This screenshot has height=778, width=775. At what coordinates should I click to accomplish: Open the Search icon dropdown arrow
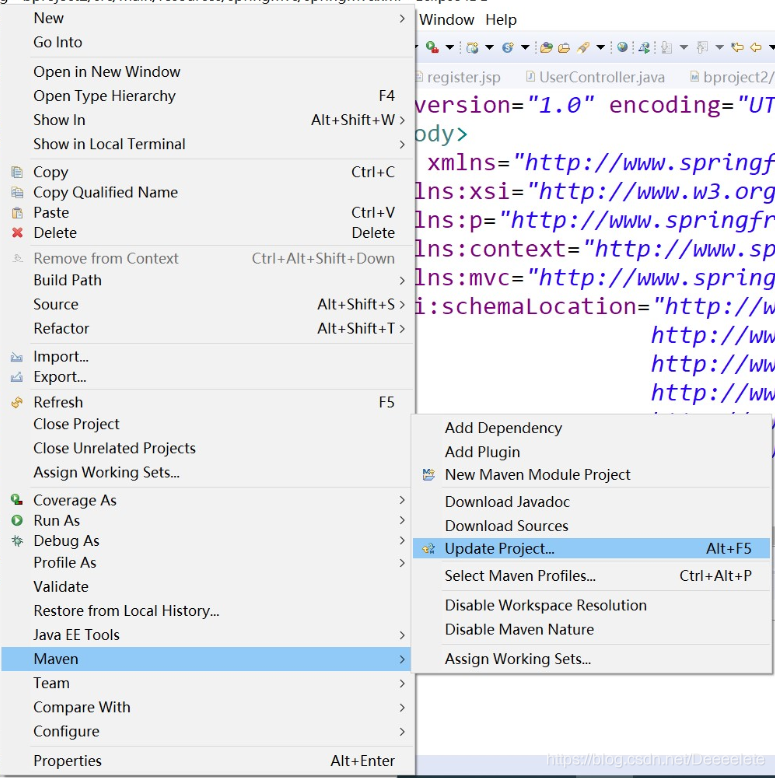[x=600, y=47]
